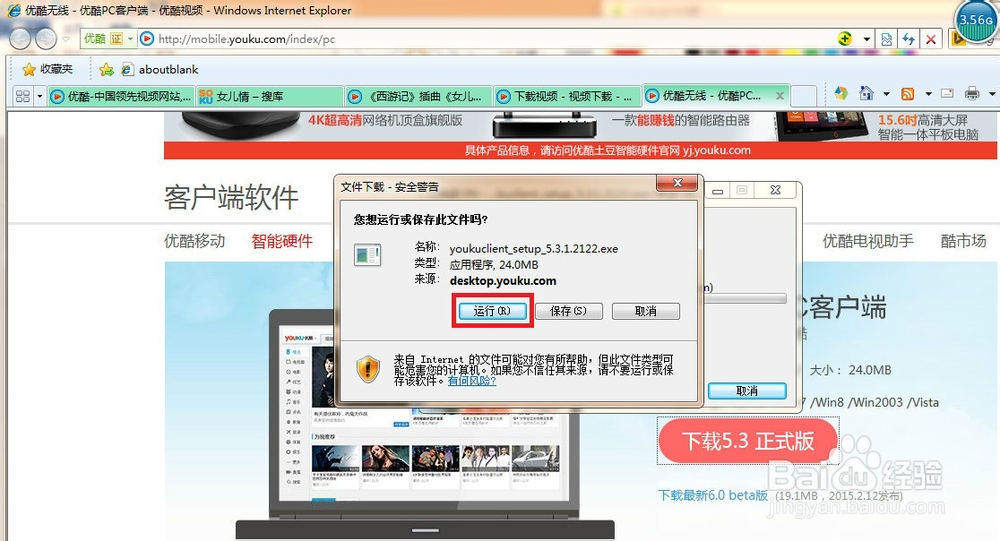Switch to the 《西游记》插曲 tab
The height and width of the screenshot is (541, 1000).
pos(418,96)
